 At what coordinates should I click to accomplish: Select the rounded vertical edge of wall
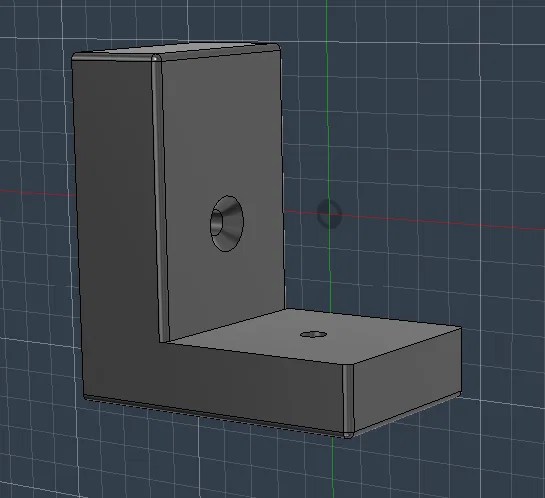160,198
